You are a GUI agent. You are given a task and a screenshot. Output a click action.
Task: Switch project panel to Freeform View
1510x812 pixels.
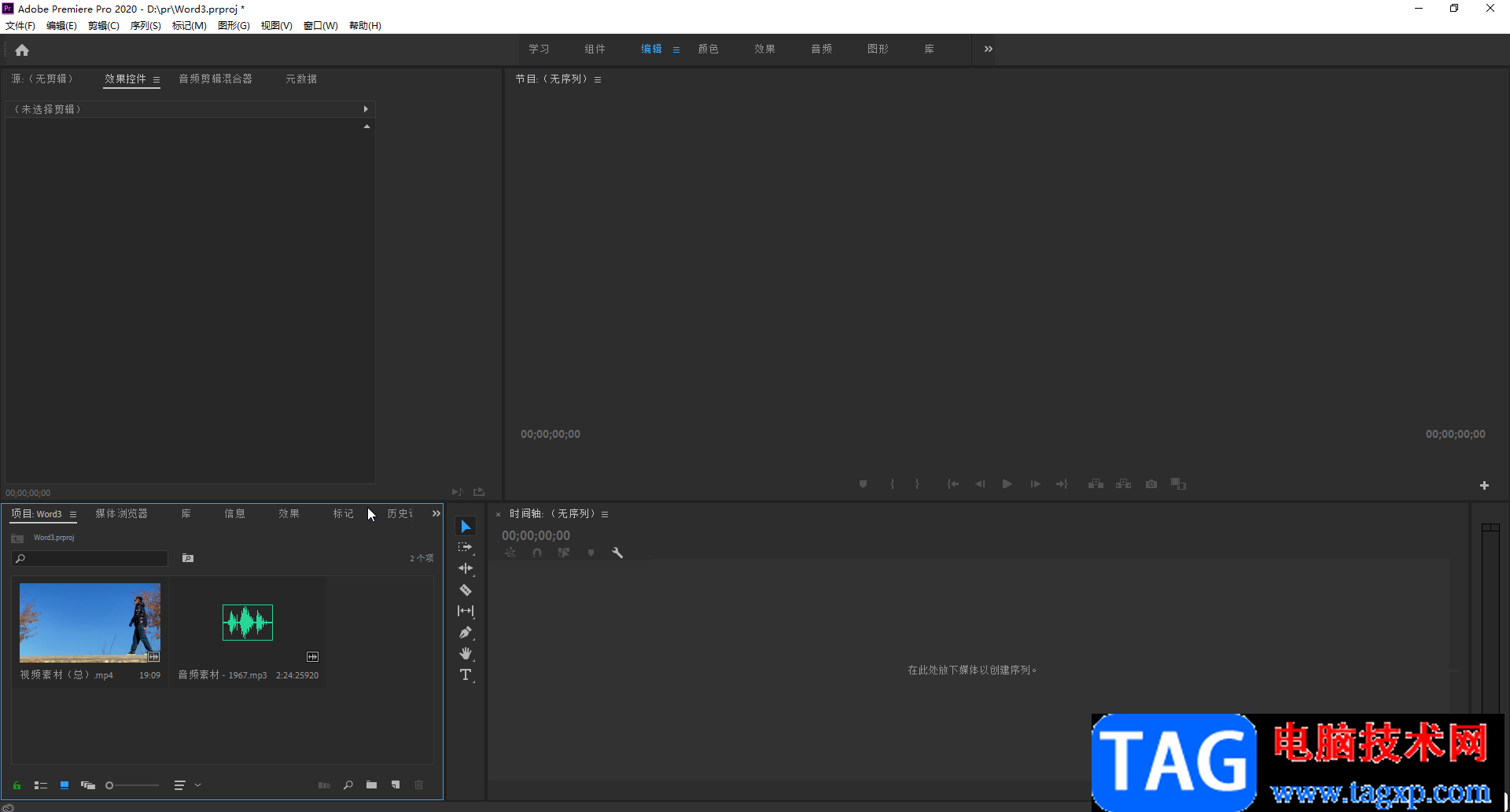[88, 785]
